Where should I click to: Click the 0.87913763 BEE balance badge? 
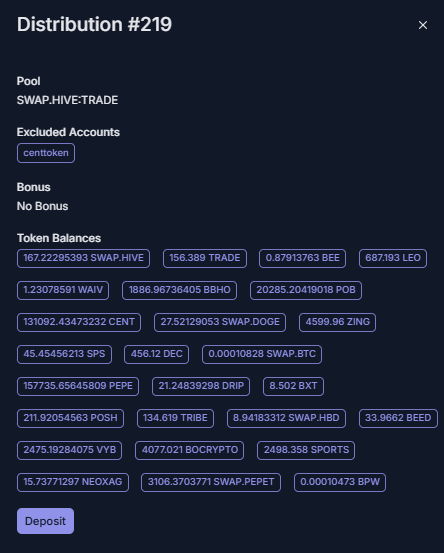tap(302, 258)
